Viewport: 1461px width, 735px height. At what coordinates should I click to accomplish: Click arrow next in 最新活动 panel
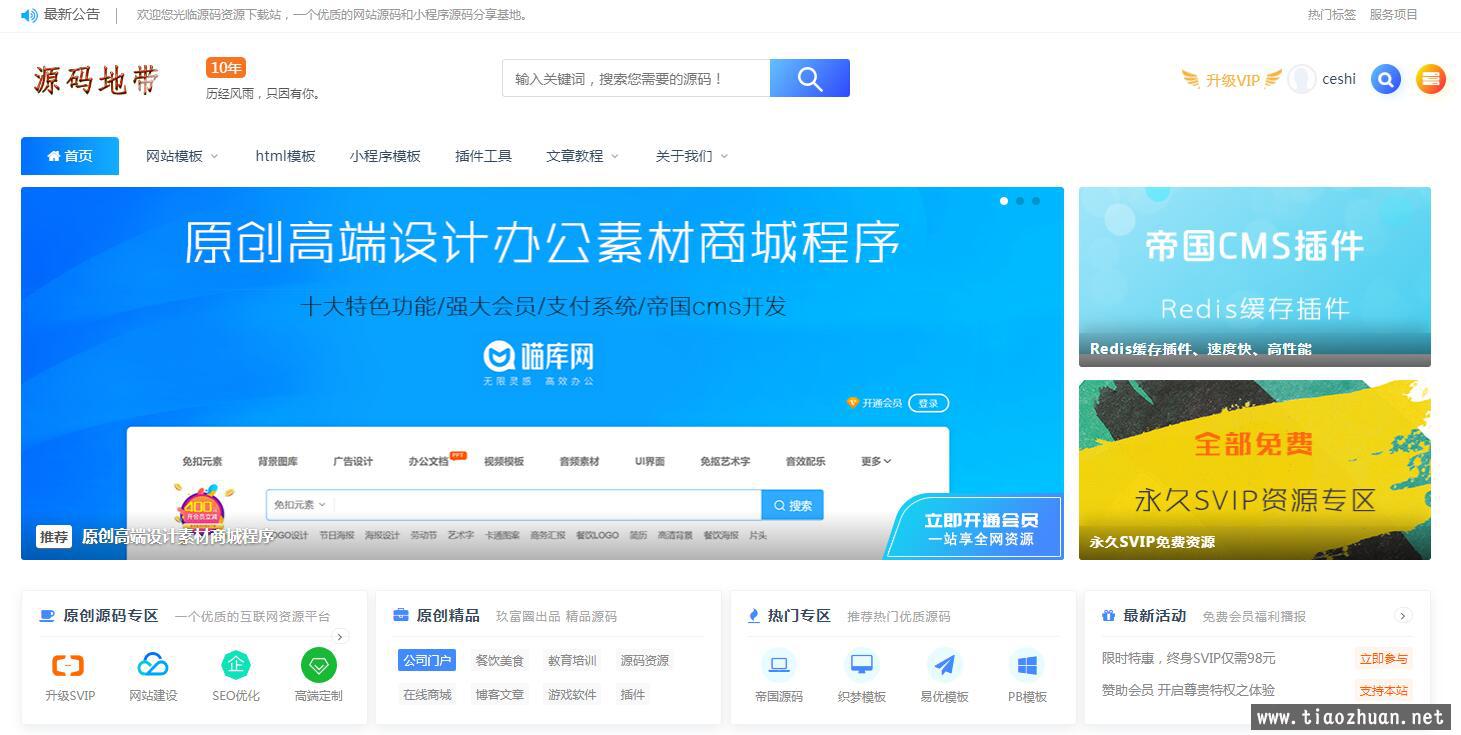(1403, 616)
